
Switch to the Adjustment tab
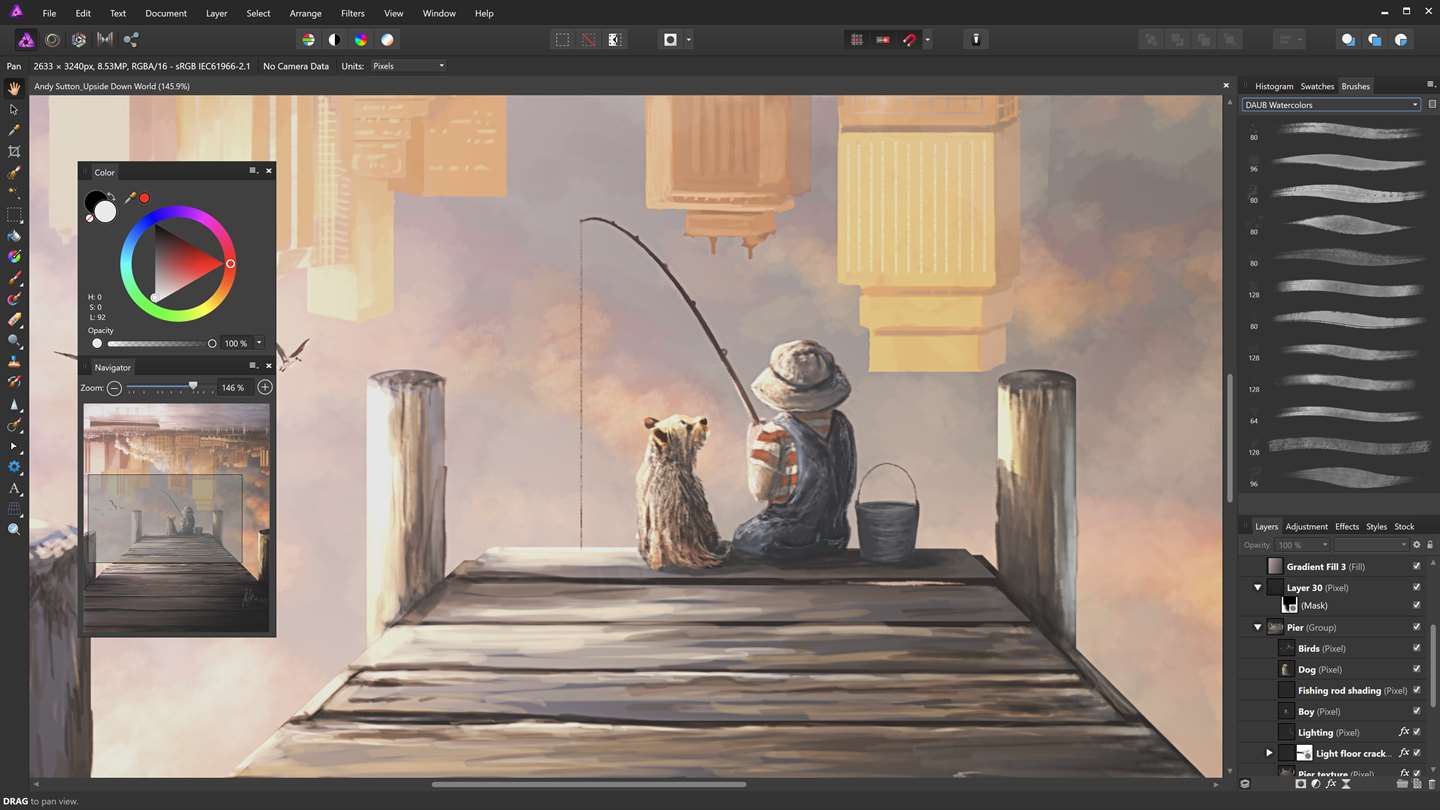[x=1306, y=526]
